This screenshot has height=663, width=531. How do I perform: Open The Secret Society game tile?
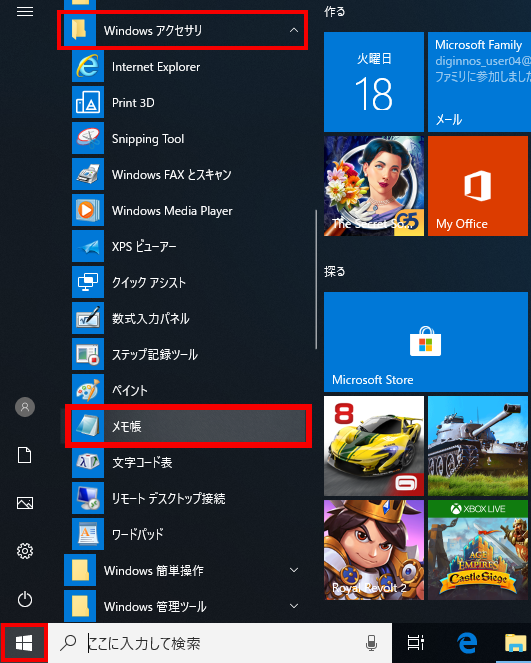tap(374, 186)
